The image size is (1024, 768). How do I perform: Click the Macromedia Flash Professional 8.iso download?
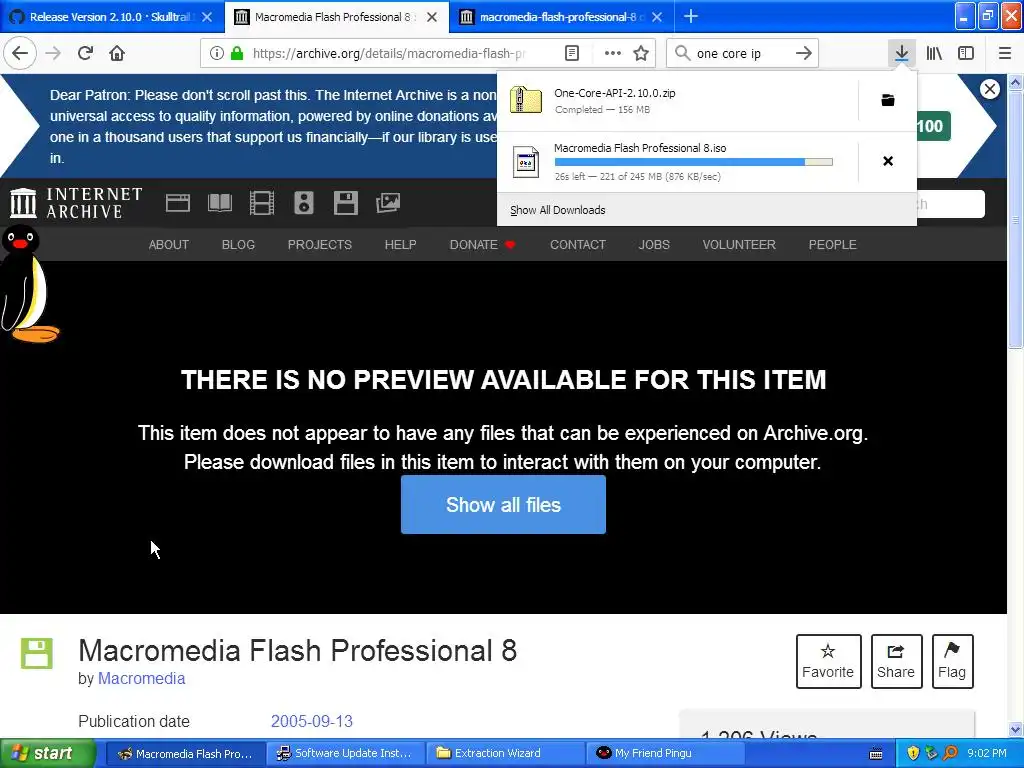pyautogui.click(x=677, y=162)
